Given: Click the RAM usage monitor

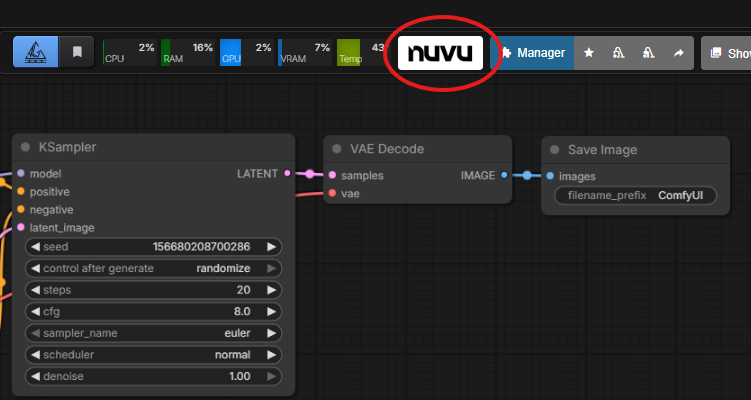Looking at the screenshot, I should (188, 53).
